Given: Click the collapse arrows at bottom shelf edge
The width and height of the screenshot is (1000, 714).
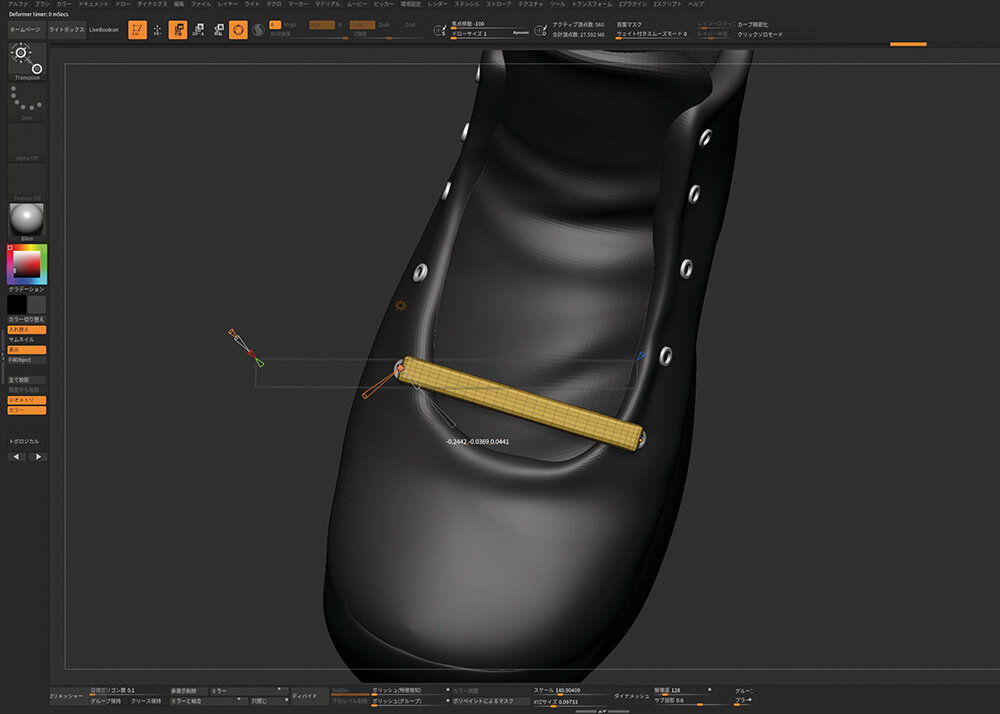Looking at the screenshot, I should point(602,711).
